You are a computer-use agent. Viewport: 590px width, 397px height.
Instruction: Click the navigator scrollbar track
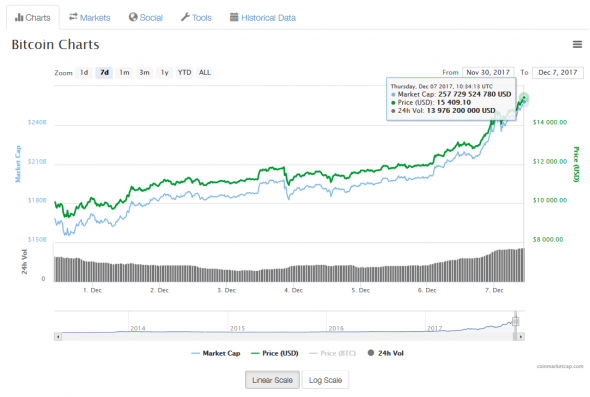[x=288, y=337]
